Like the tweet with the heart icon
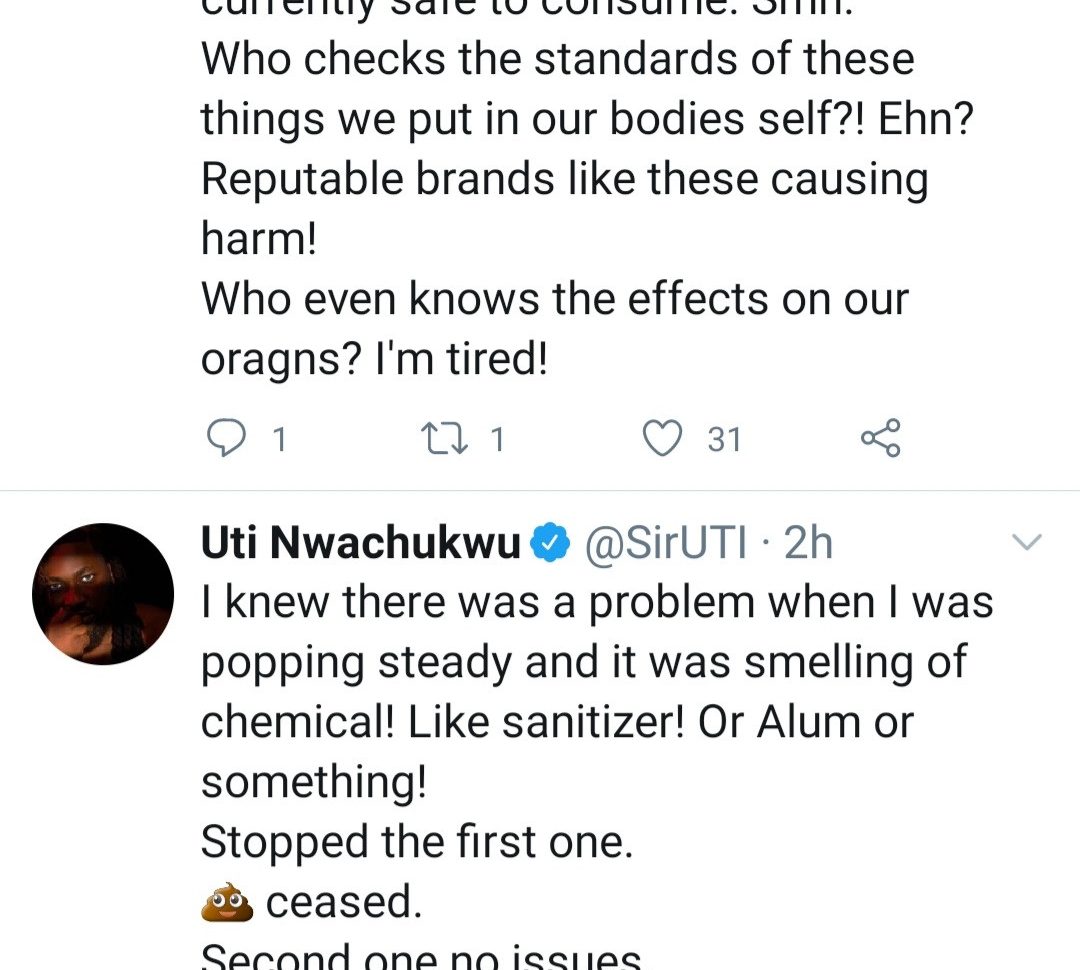This screenshot has width=1080, height=970. coord(661,438)
